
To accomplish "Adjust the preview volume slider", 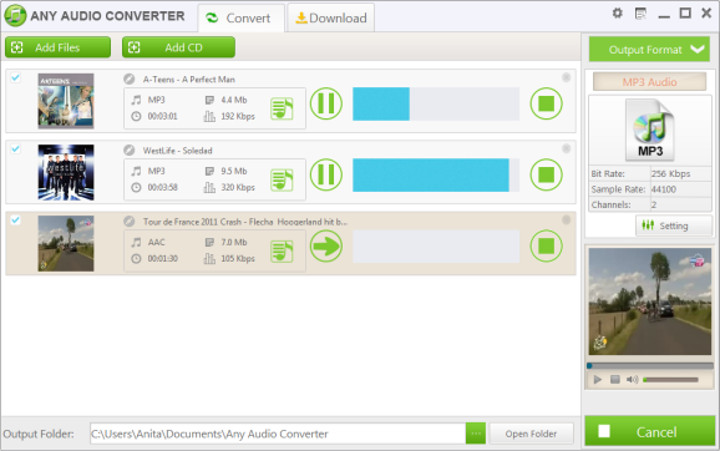I will pyautogui.click(x=671, y=379).
